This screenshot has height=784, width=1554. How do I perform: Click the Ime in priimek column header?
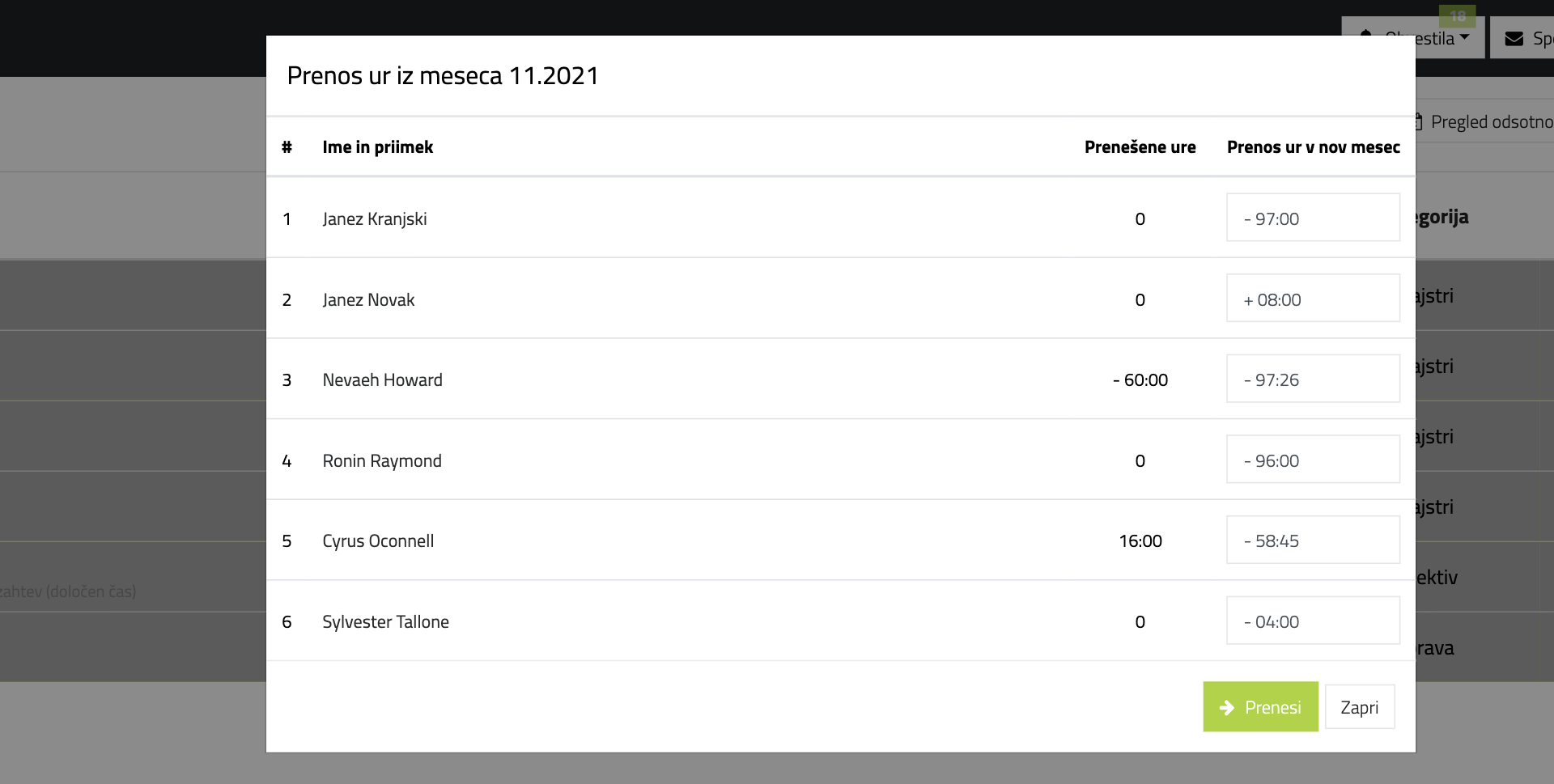coord(377,147)
